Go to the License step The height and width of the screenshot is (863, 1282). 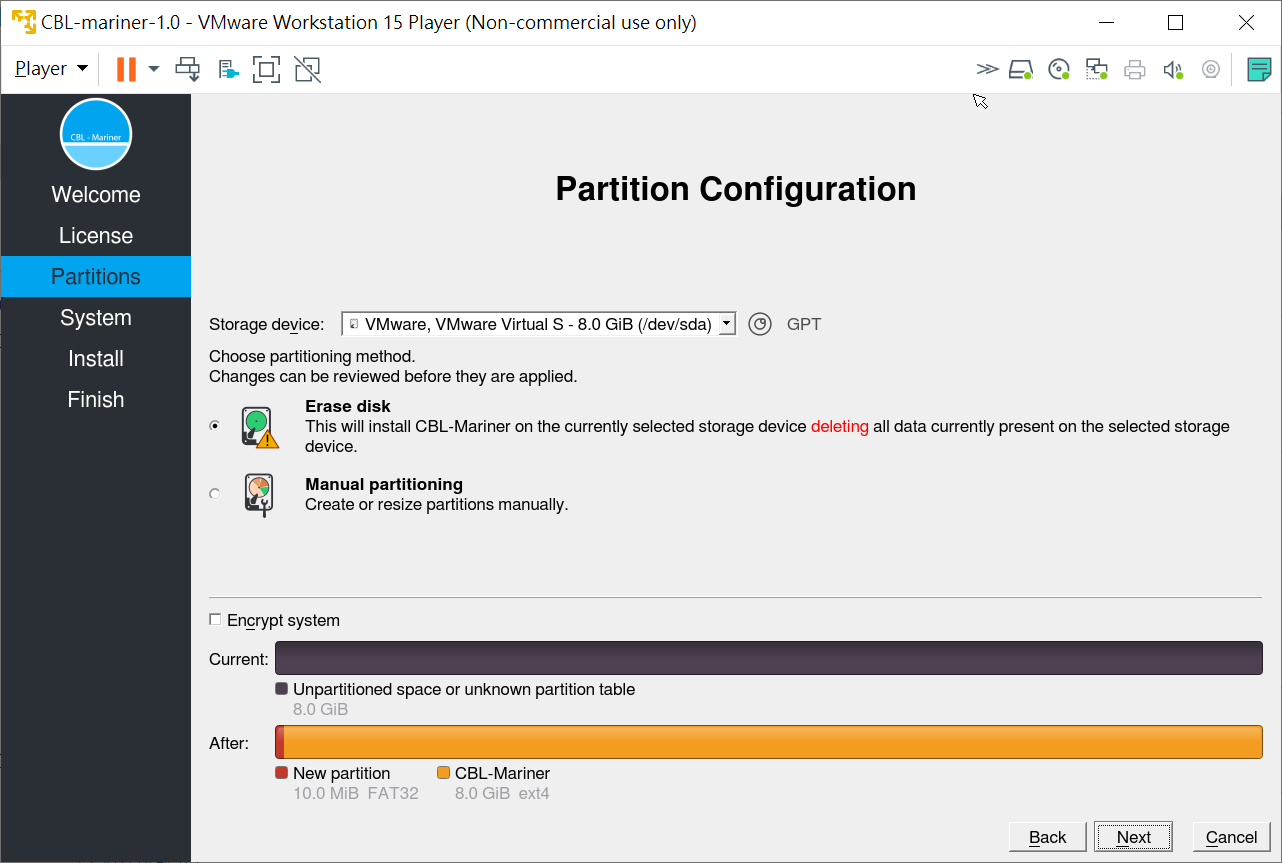point(96,236)
